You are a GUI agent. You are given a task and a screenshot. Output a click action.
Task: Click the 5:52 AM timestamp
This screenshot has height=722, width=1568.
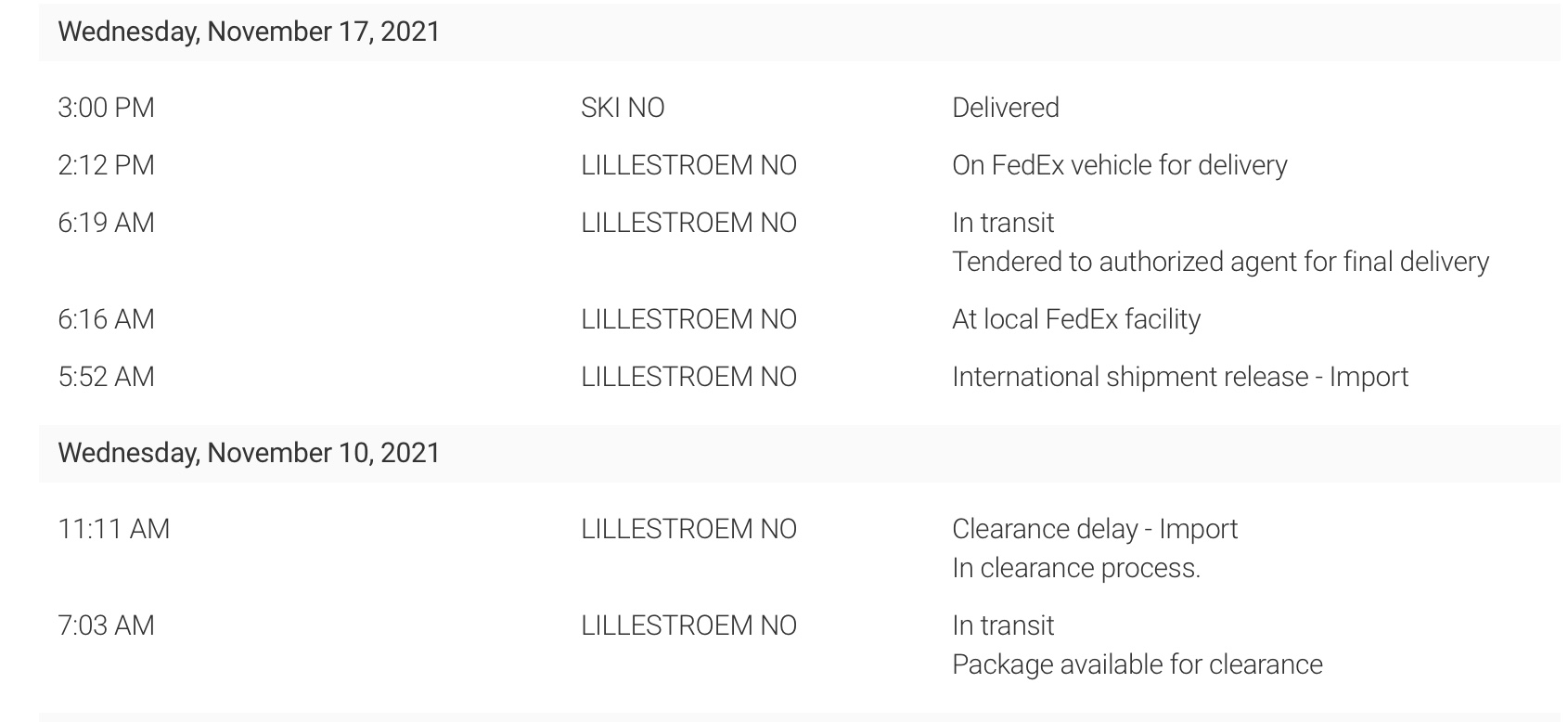click(x=106, y=377)
